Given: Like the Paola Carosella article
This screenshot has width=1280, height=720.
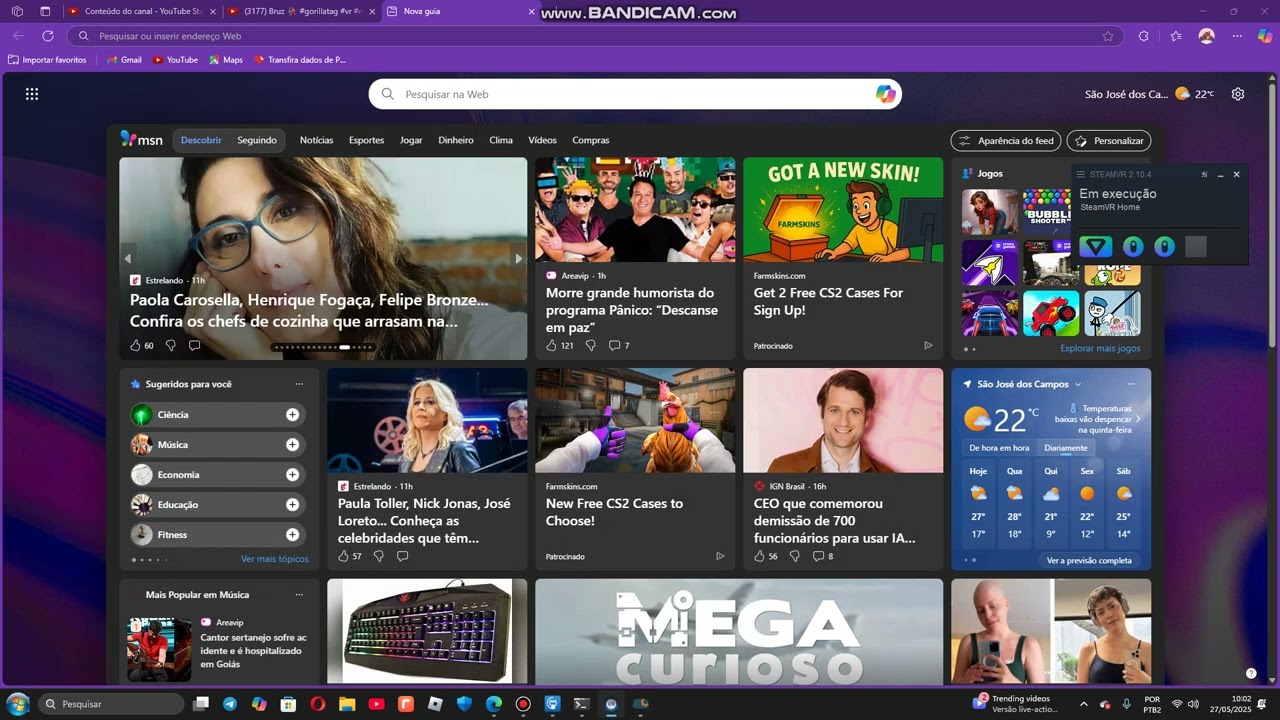Looking at the screenshot, I should (x=136, y=345).
